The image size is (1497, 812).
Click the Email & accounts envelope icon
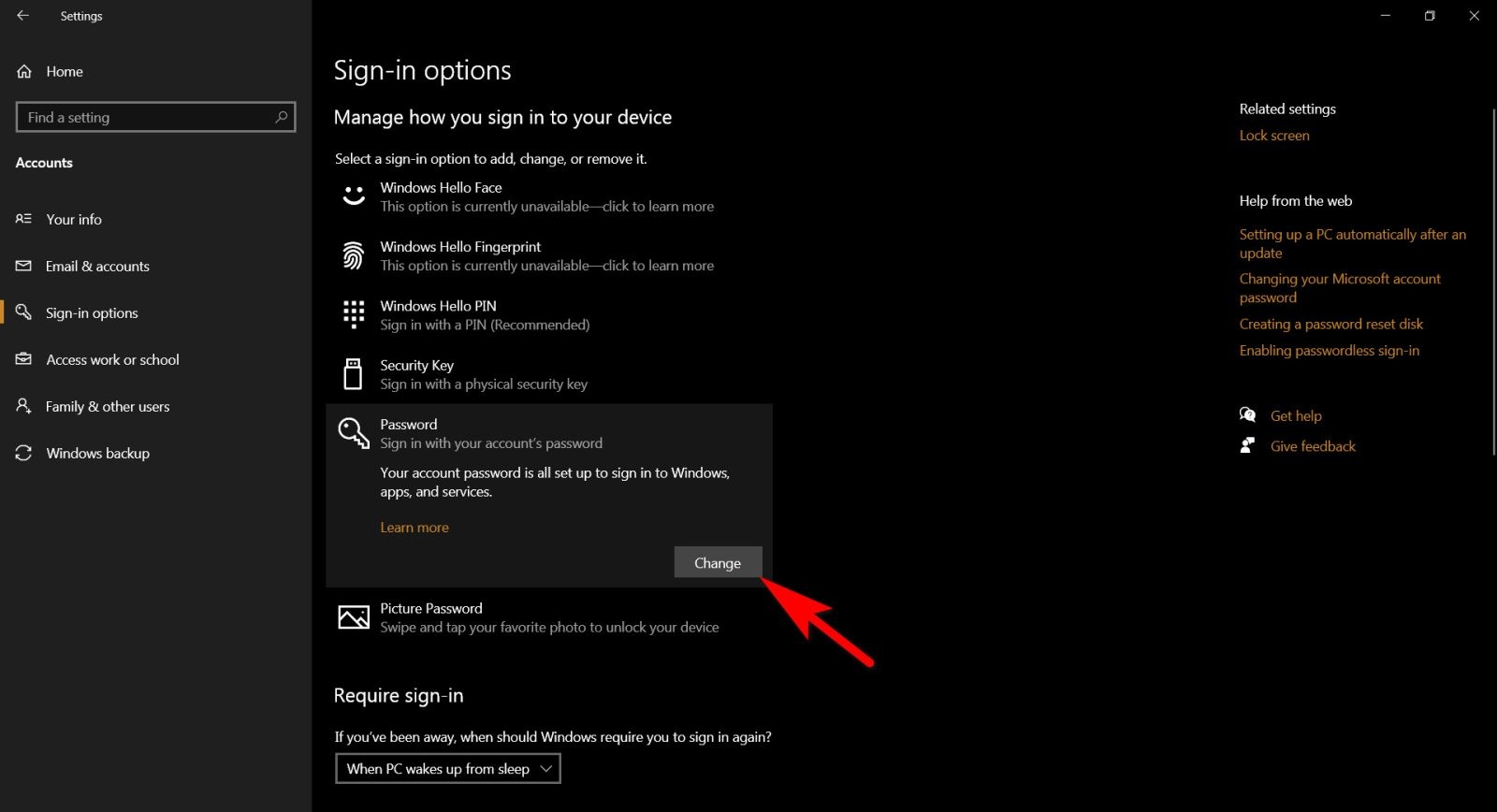tap(24, 266)
